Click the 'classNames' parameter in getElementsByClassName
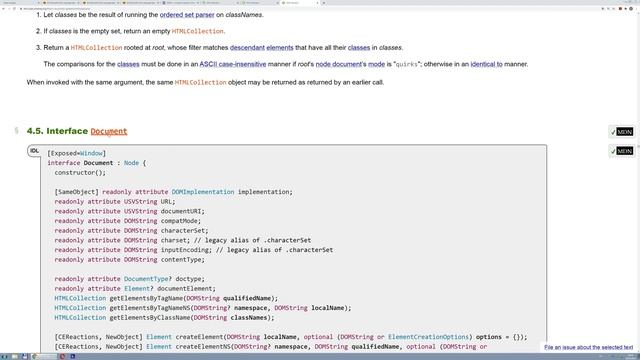The image size is (640, 360). click(249, 318)
